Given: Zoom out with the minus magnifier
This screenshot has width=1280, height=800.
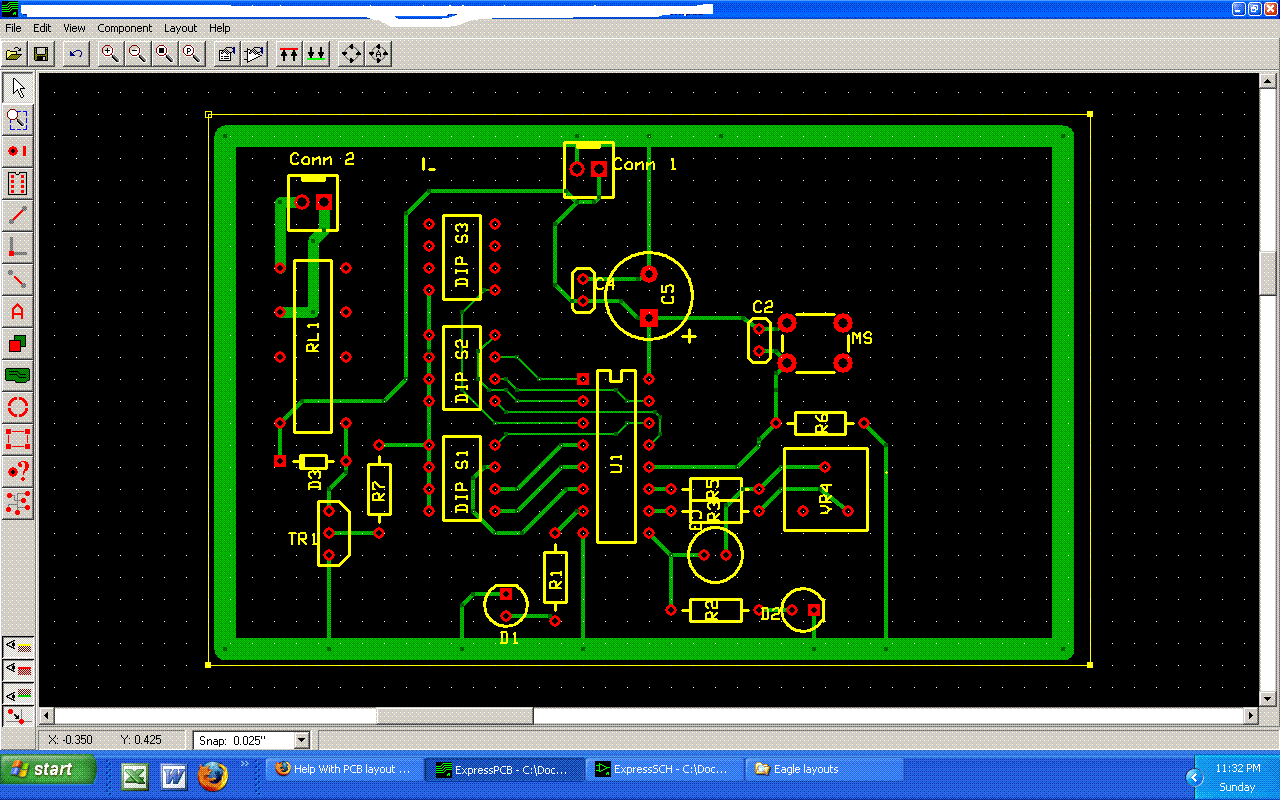Looking at the screenshot, I should tap(137, 54).
